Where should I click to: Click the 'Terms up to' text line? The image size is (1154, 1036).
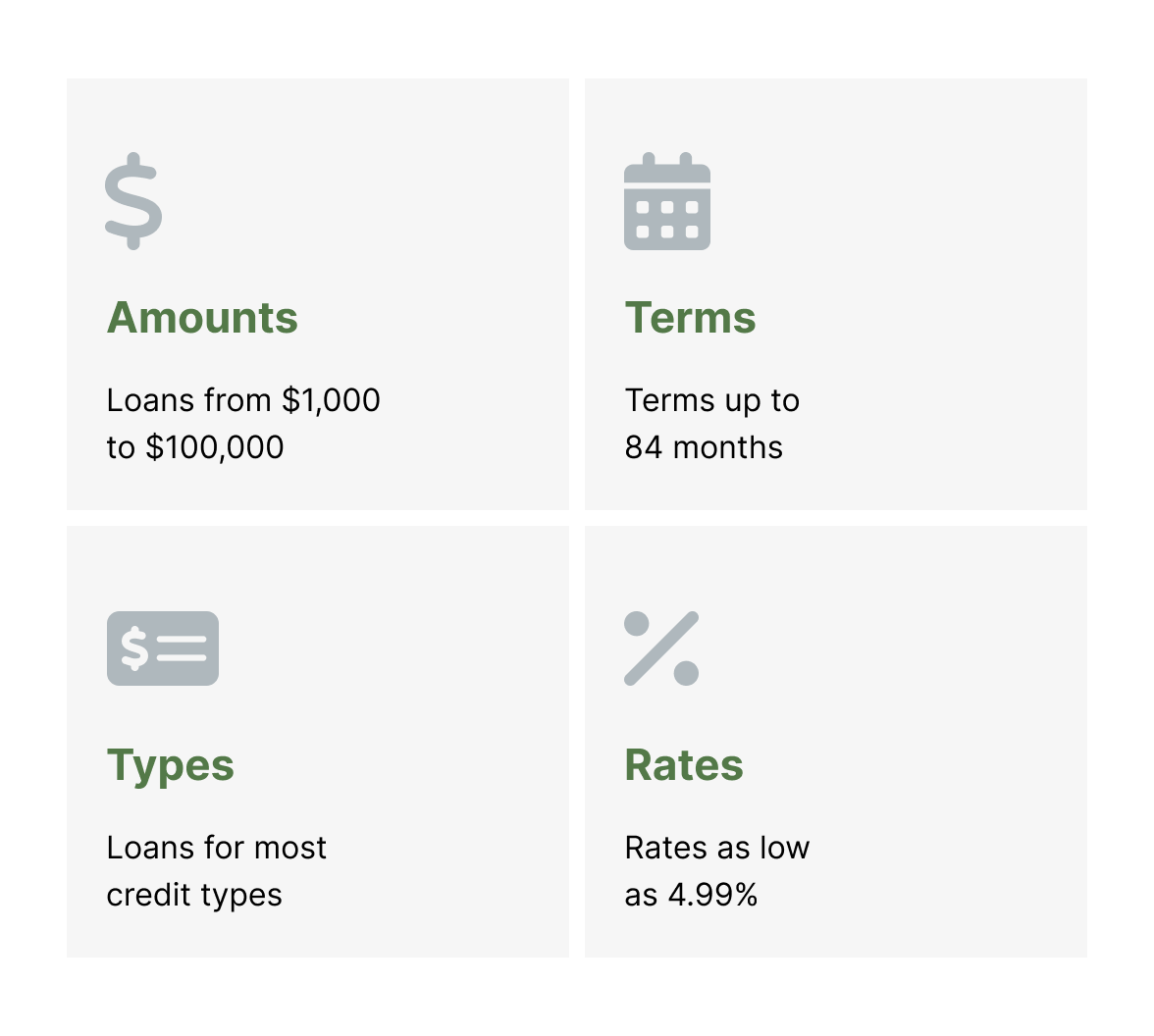tap(711, 401)
